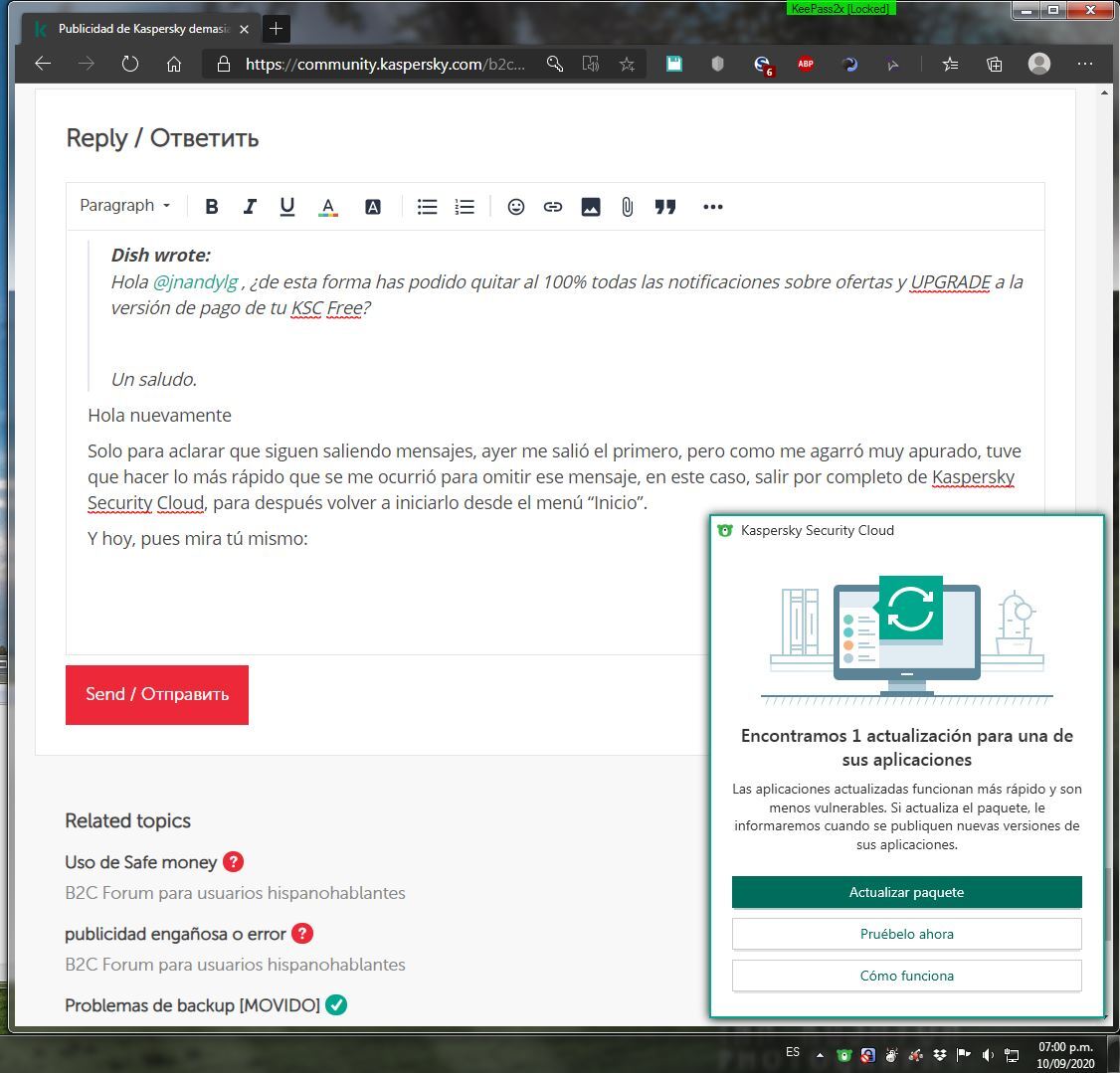The height and width of the screenshot is (1073, 1120).
Task: Open the text color picker
Action: point(328,206)
